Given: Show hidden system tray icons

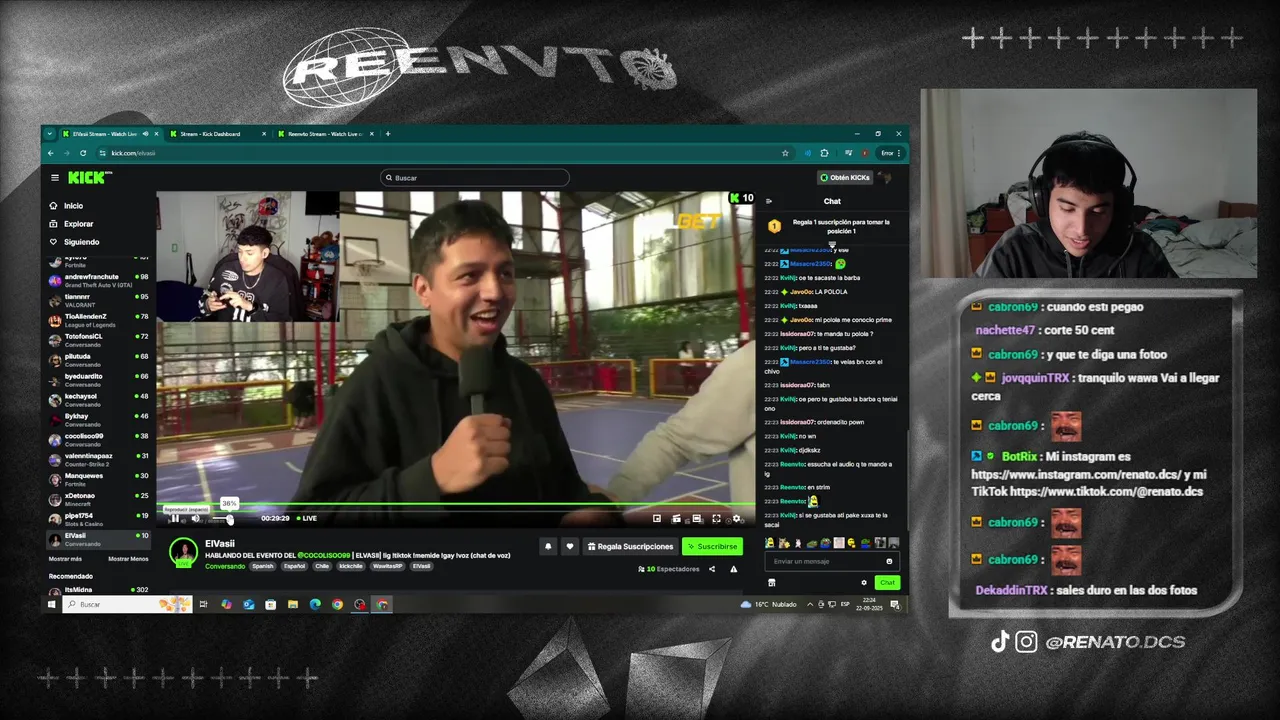Looking at the screenshot, I should 810,604.
